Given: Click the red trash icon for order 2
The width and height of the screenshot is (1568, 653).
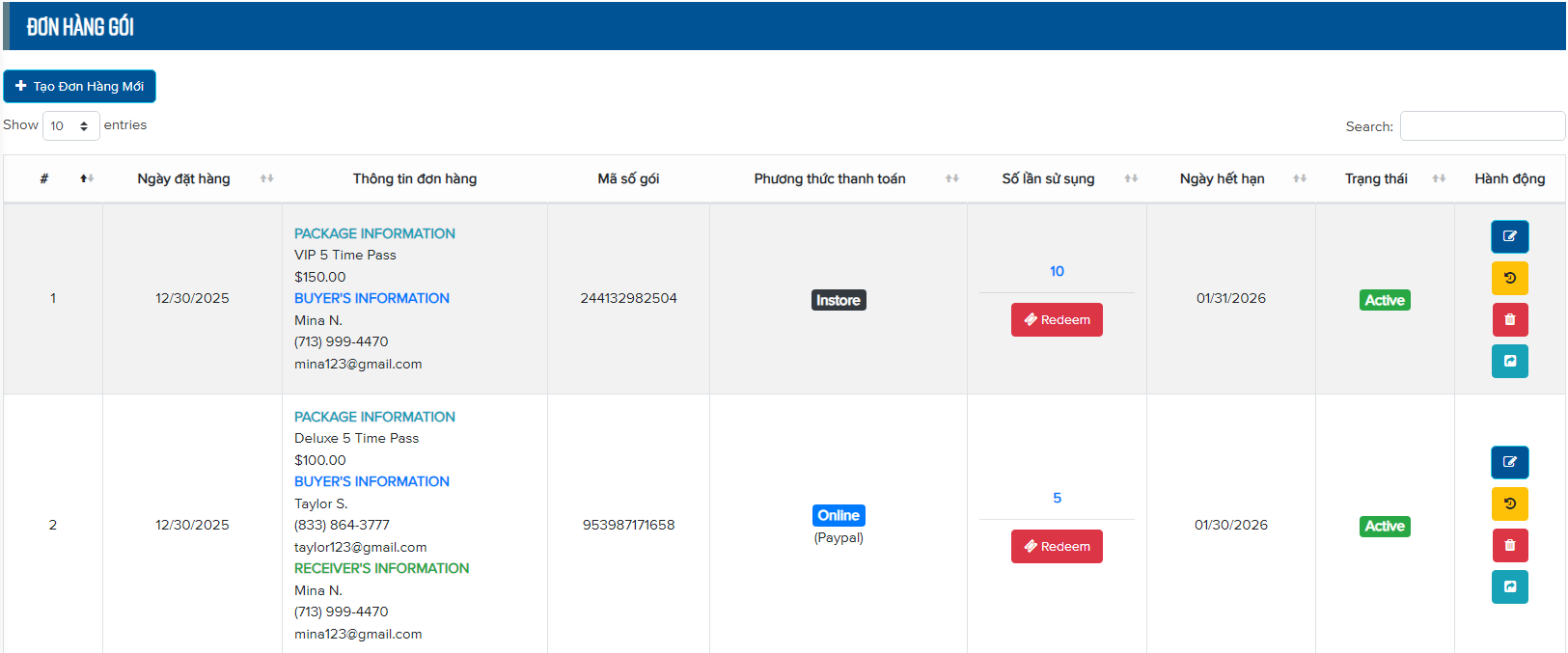Looking at the screenshot, I should [1509, 545].
